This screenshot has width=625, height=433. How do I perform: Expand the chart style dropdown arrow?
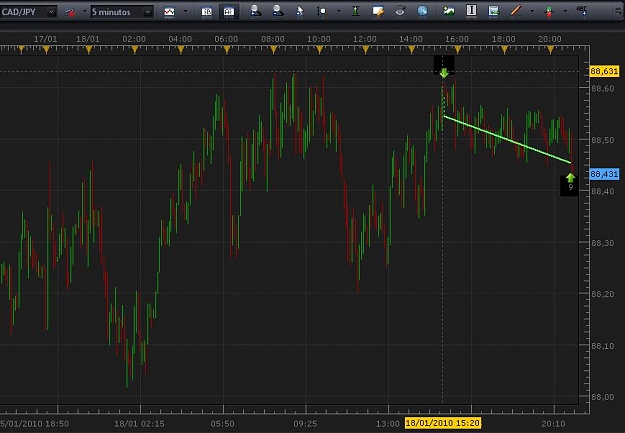(x=185, y=12)
